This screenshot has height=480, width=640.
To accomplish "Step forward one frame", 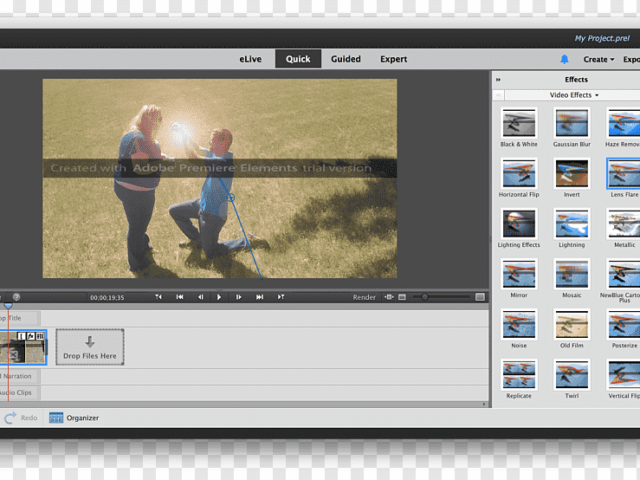I will coord(238,297).
